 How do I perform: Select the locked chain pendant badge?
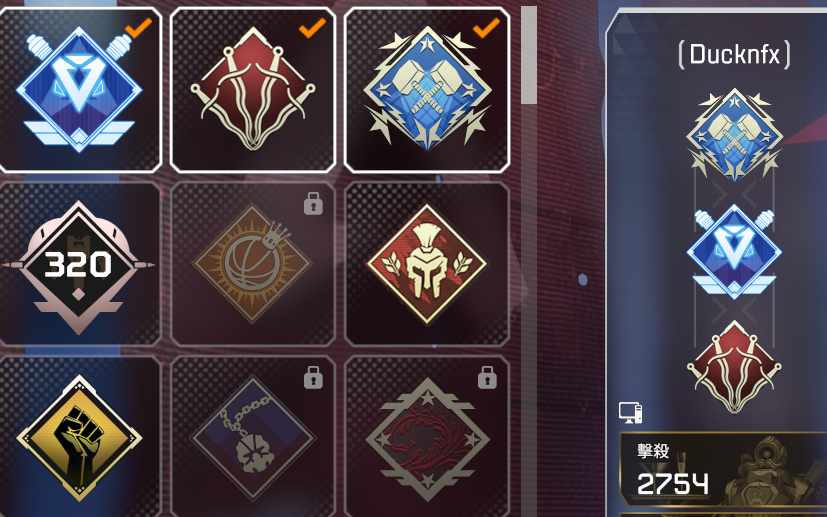pos(253,437)
